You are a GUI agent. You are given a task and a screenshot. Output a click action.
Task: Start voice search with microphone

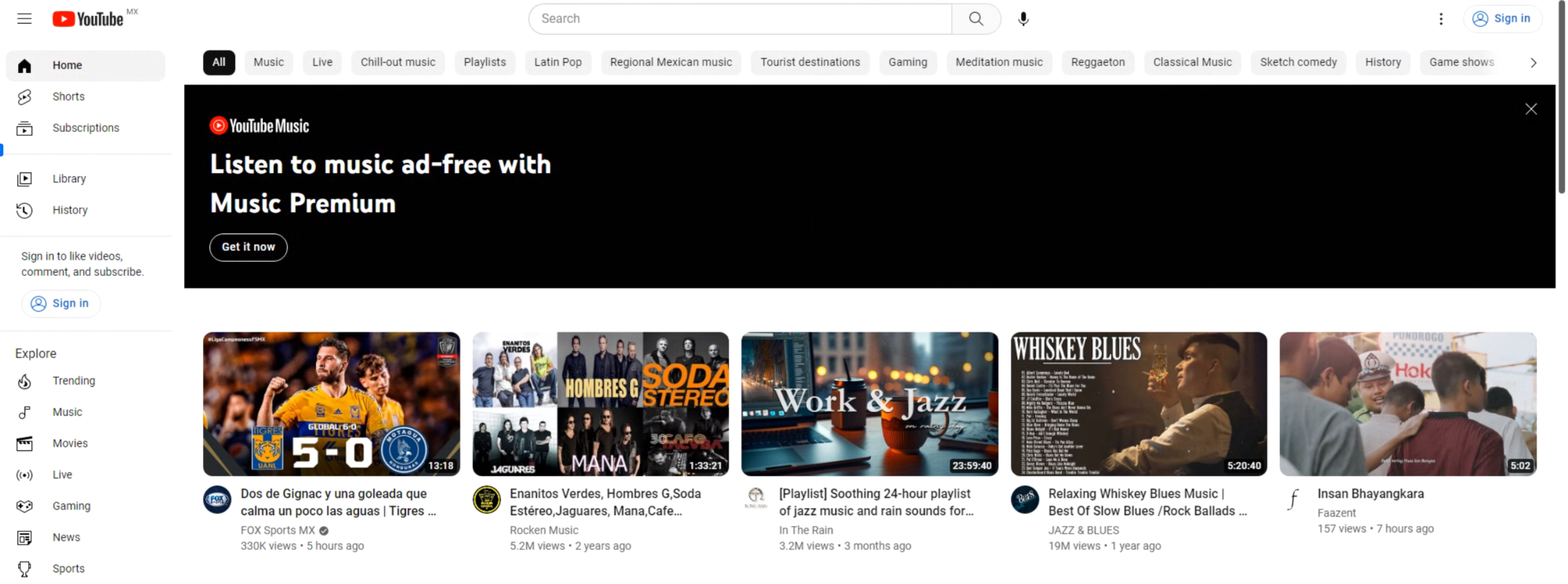(x=1023, y=19)
